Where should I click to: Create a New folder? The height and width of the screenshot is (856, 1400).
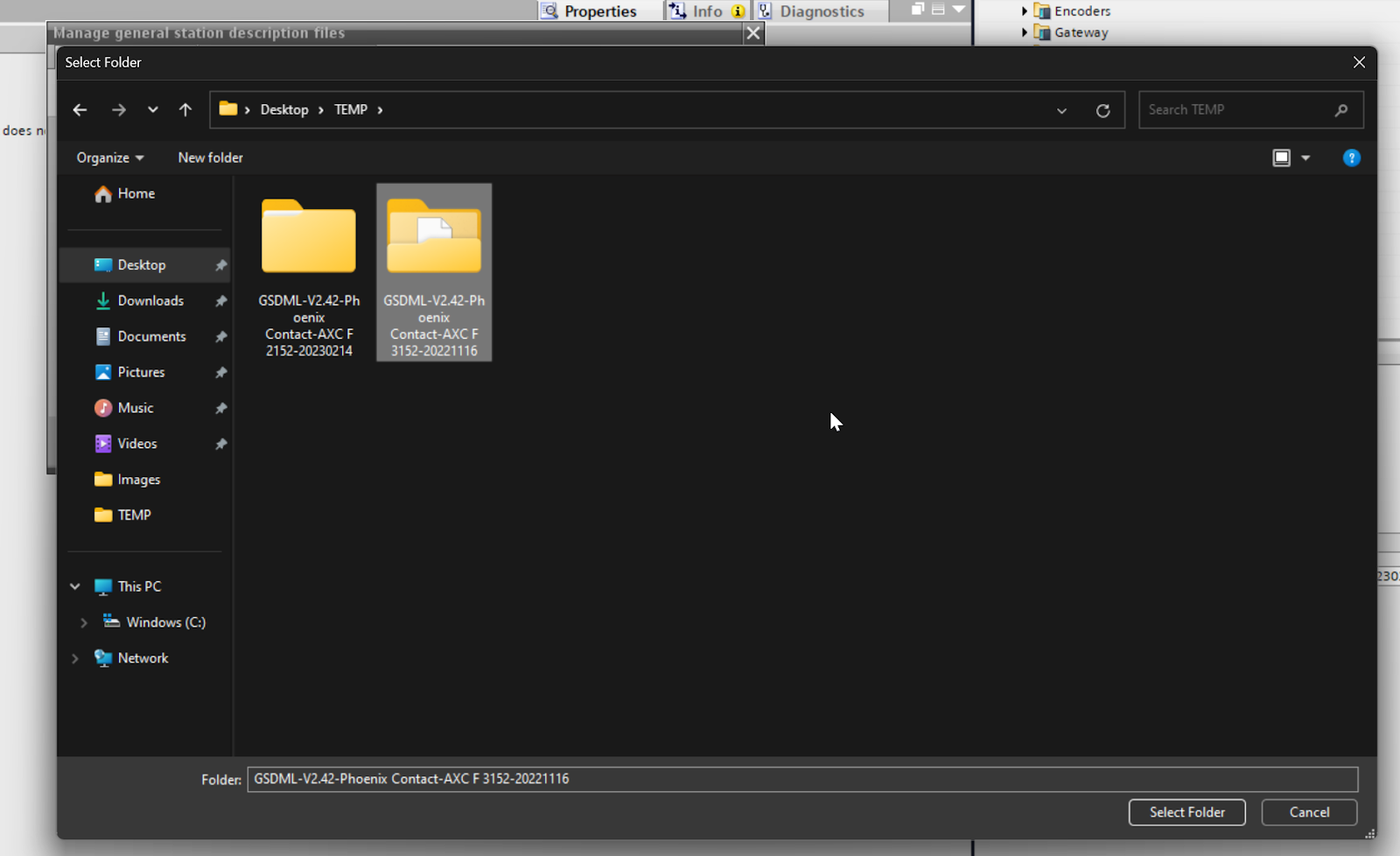click(210, 158)
